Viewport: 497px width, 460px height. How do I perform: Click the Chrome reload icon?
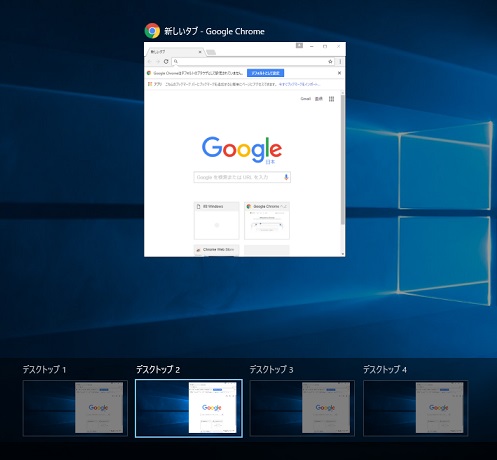[x=166, y=61]
